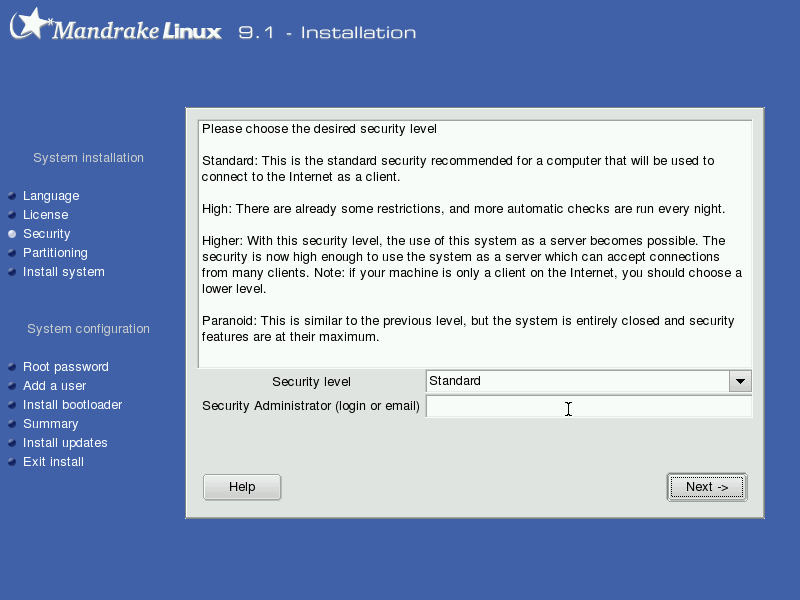
Task: Click the bullet beside Language step
Action: point(12,196)
